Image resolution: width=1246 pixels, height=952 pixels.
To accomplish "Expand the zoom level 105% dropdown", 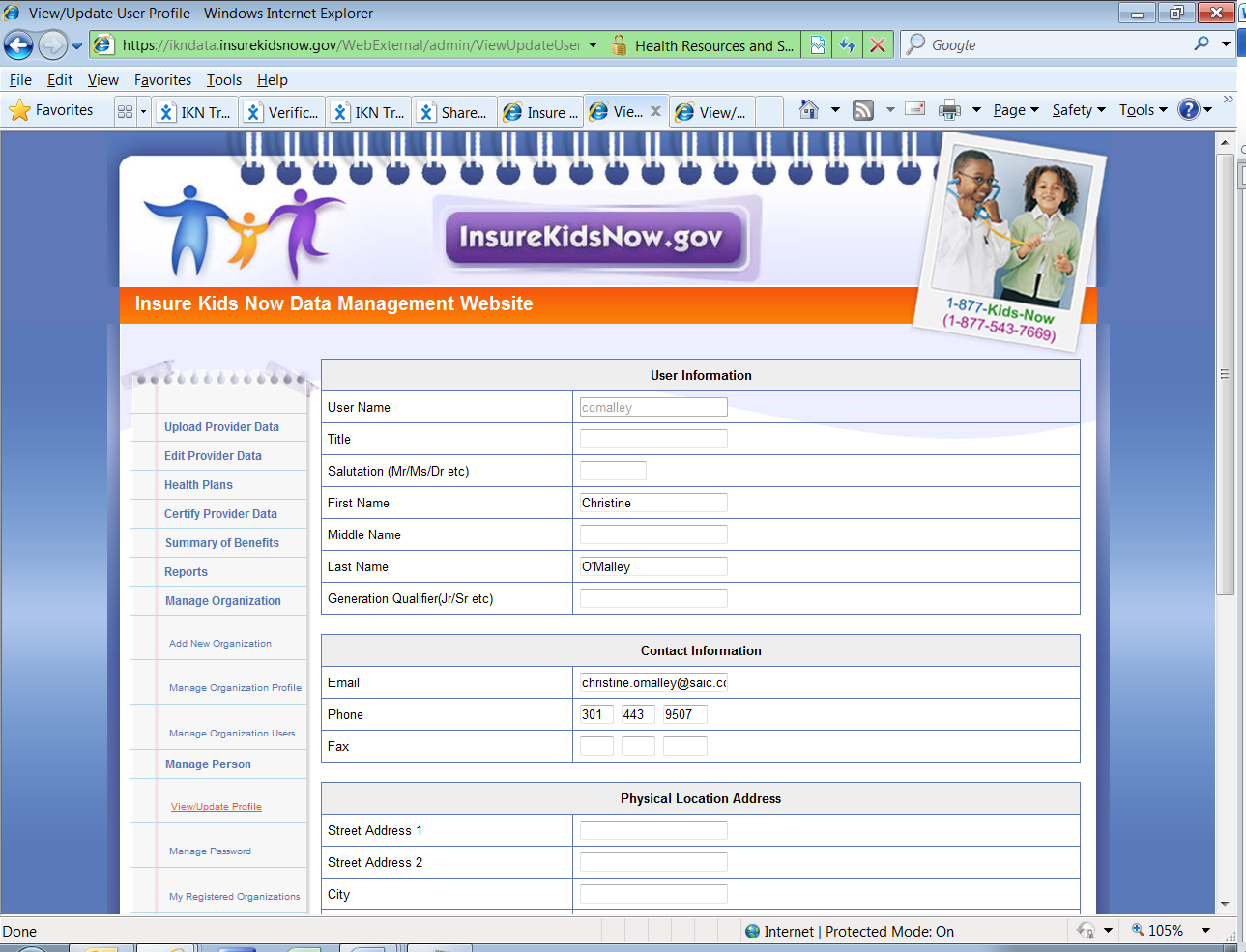I will pyautogui.click(x=1205, y=930).
